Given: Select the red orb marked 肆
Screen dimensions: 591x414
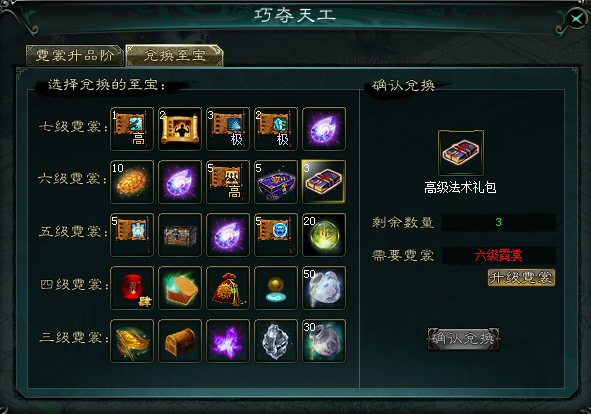Looking at the screenshot, I should (x=132, y=288).
